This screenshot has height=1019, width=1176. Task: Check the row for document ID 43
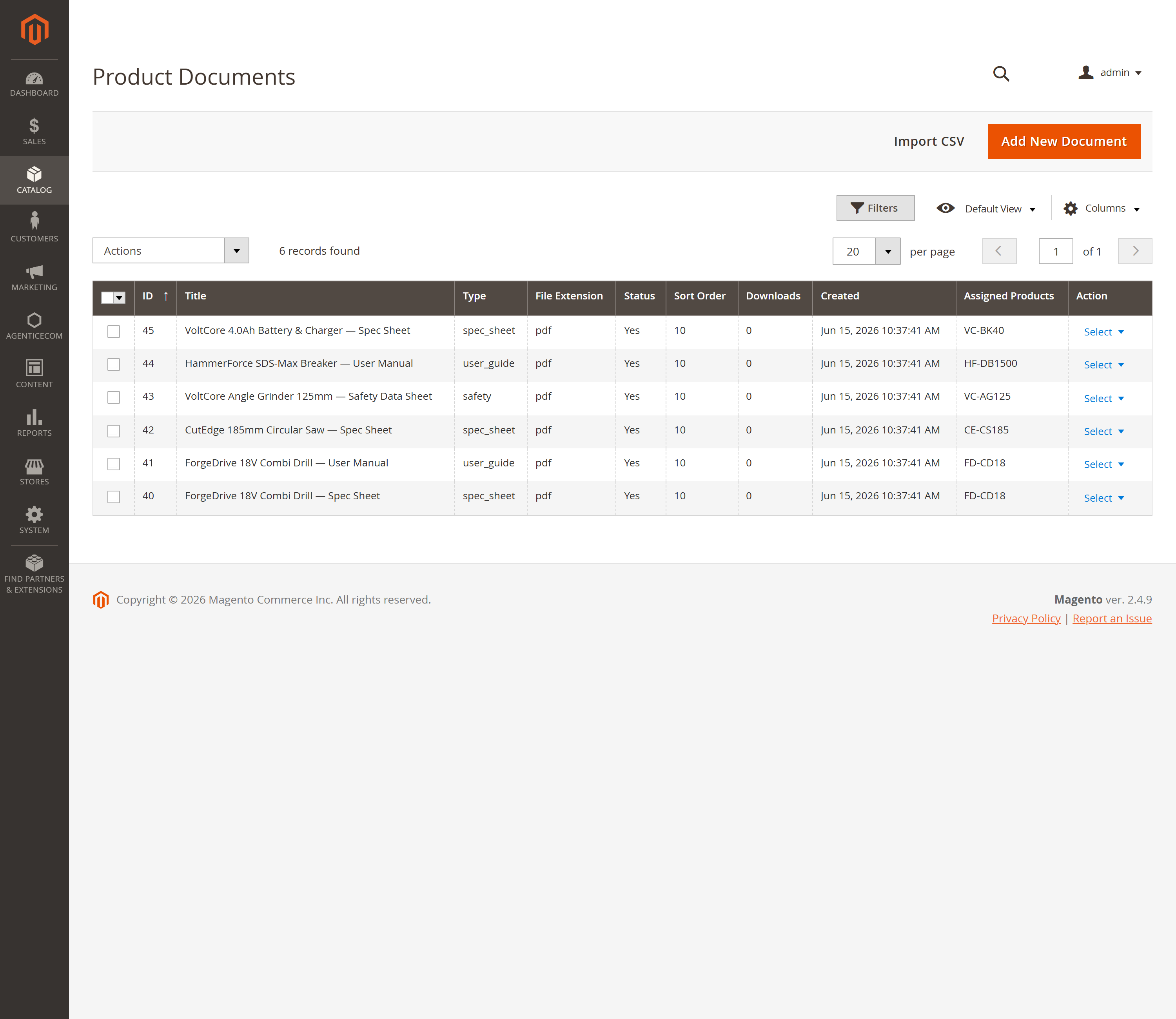pyautogui.click(x=114, y=397)
